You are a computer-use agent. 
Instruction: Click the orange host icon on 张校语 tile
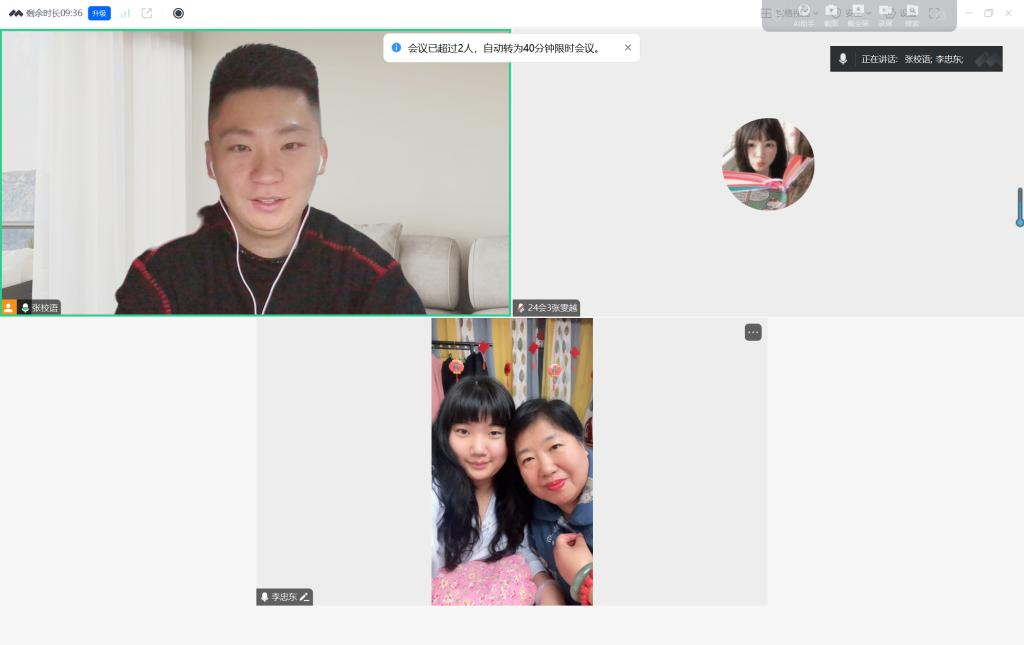click(9, 308)
